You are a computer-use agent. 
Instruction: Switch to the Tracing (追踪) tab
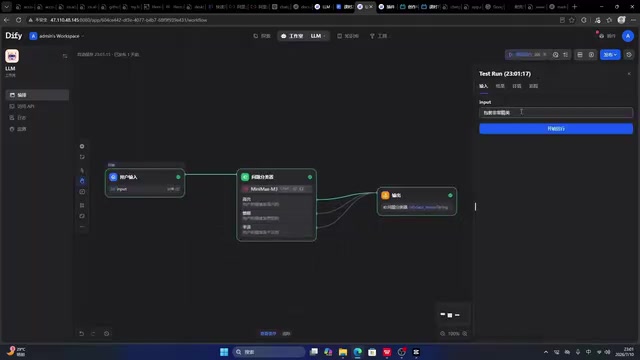pos(533,86)
